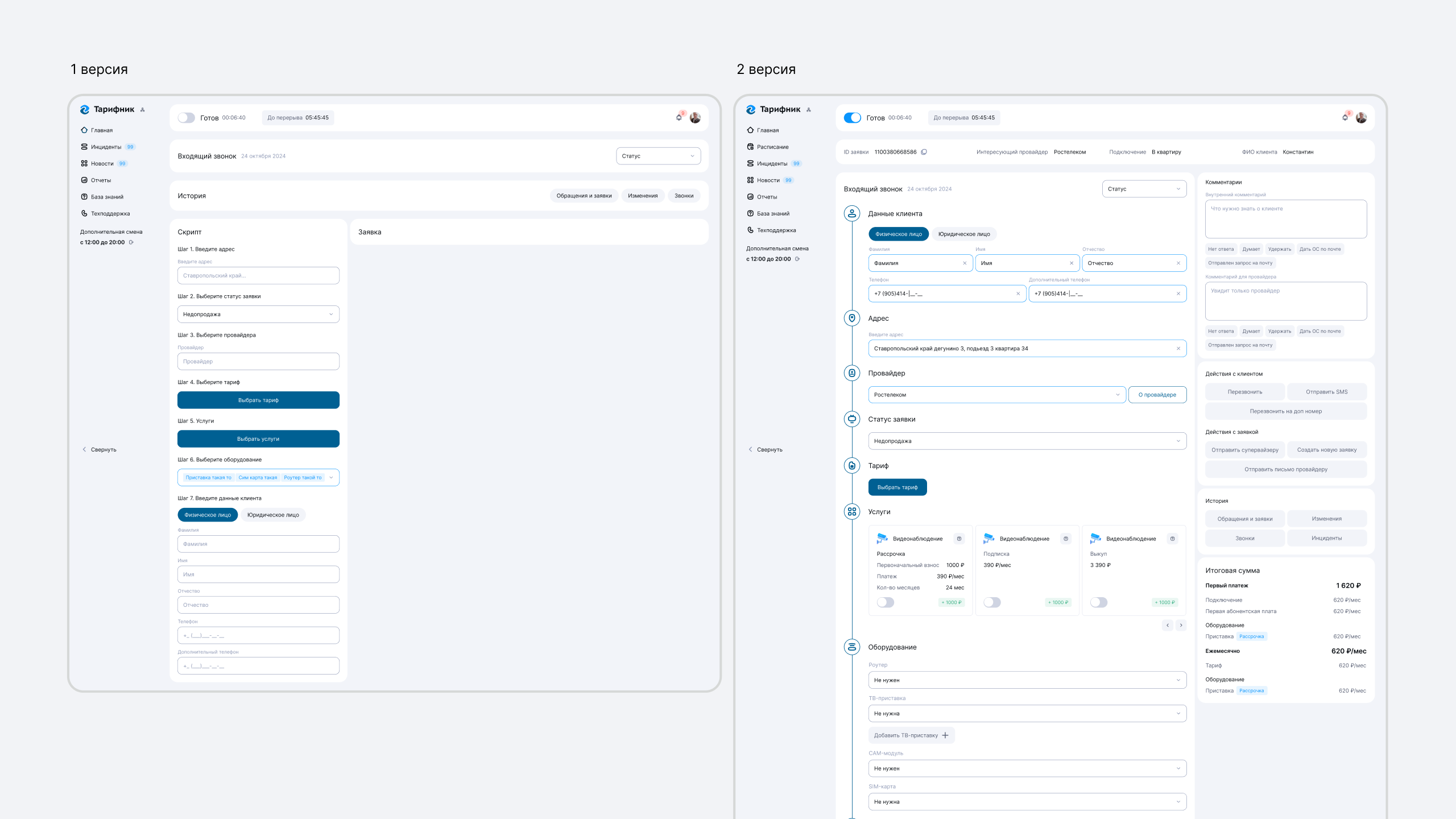Turn off the Готов switch in version 2

click(x=852, y=118)
